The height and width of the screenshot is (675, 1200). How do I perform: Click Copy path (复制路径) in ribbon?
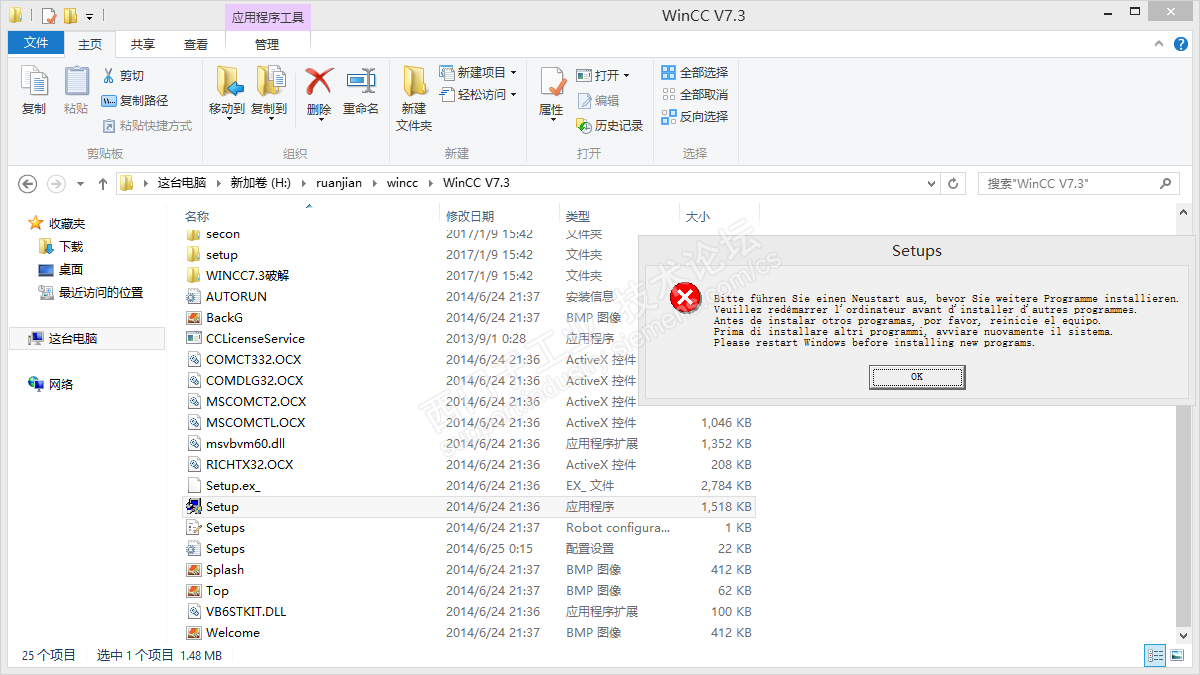click(x=135, y=101)
